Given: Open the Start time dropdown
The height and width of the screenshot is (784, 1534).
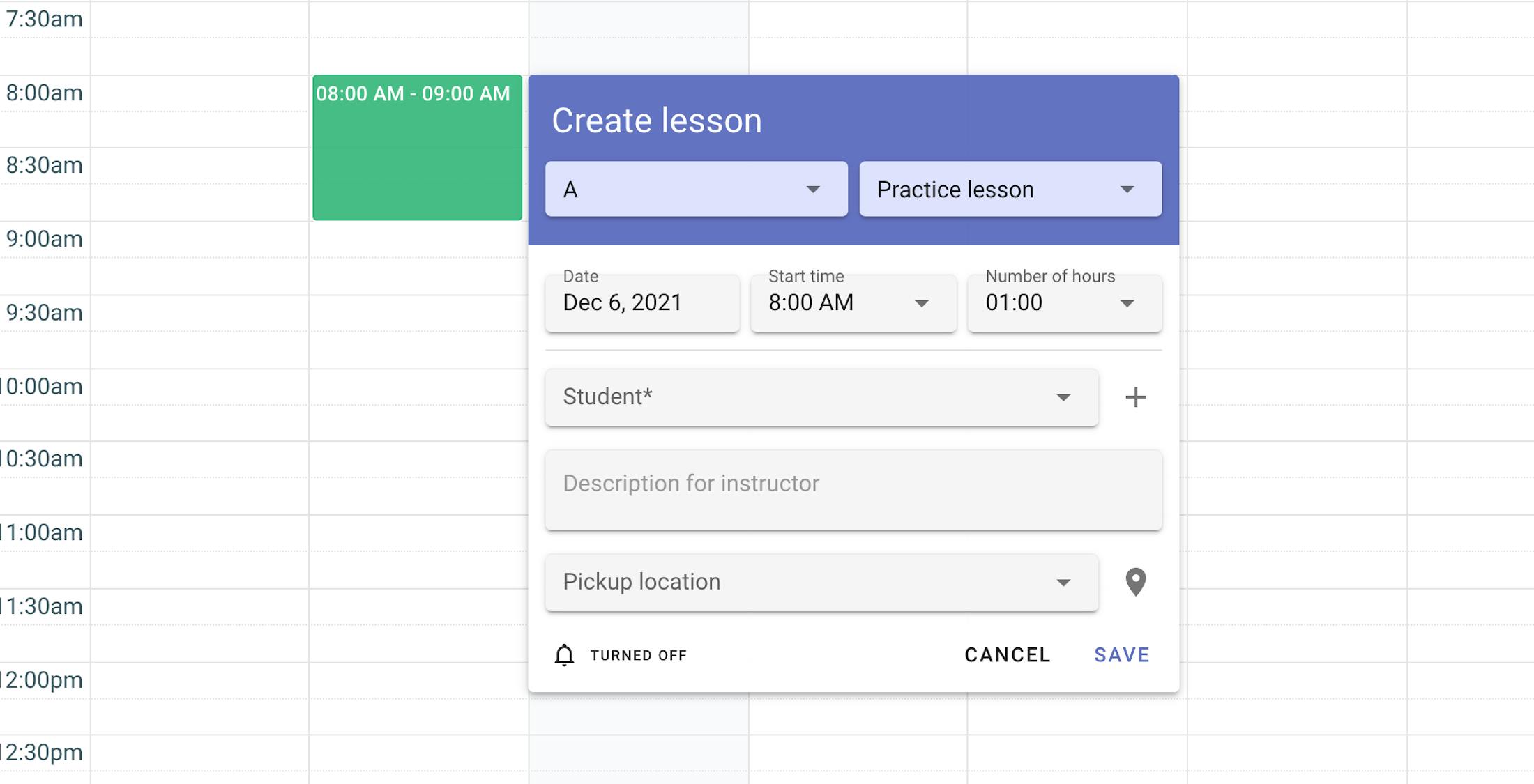Looking at the screenshot, I should tap(853, 303).
